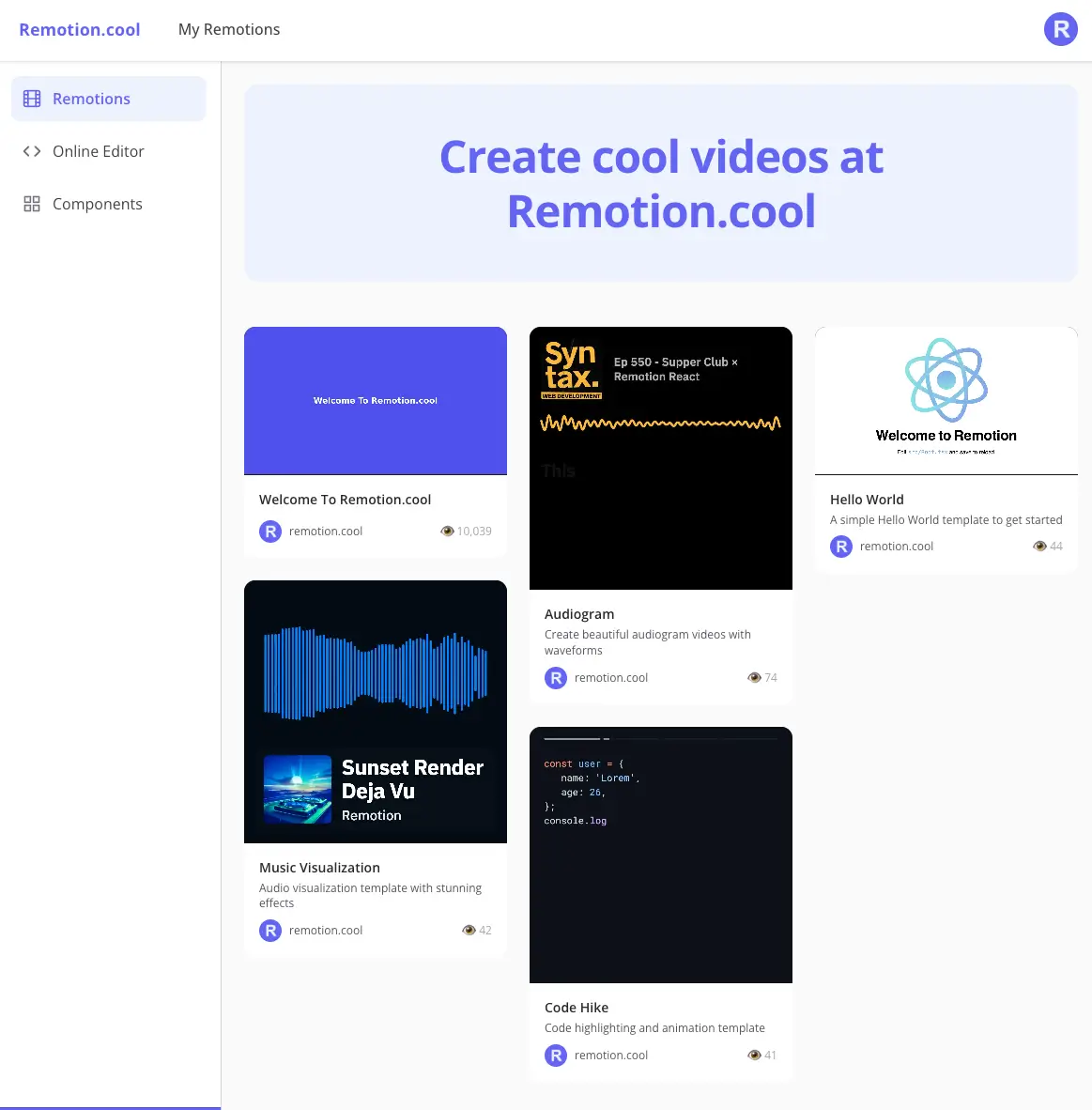Click the 10,039 view count on Welcome card
Image resolution: width=1092 pixels, height=1110 pixels.
[474, 531]
